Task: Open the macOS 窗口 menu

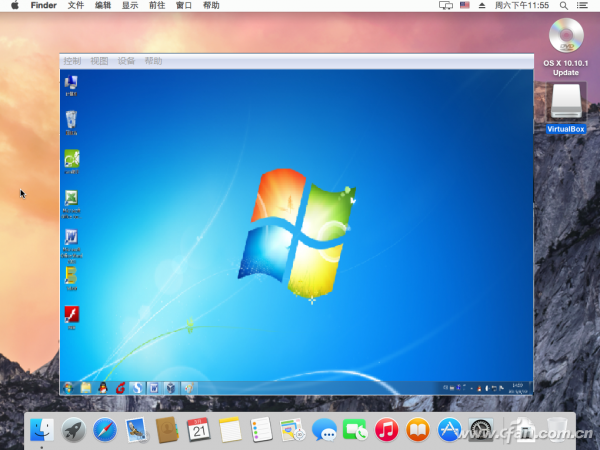Action: (184, 5)
